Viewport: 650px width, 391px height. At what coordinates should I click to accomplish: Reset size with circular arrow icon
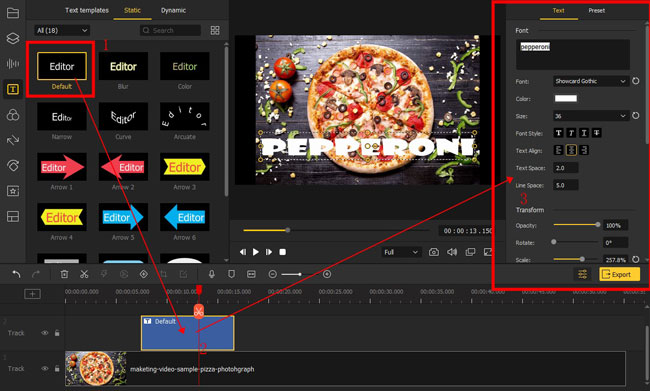click(x=635, y=116)
